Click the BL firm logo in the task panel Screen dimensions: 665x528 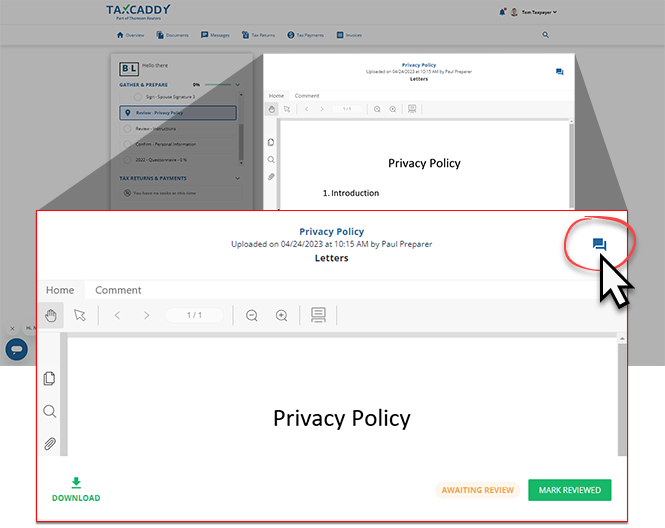129,68
